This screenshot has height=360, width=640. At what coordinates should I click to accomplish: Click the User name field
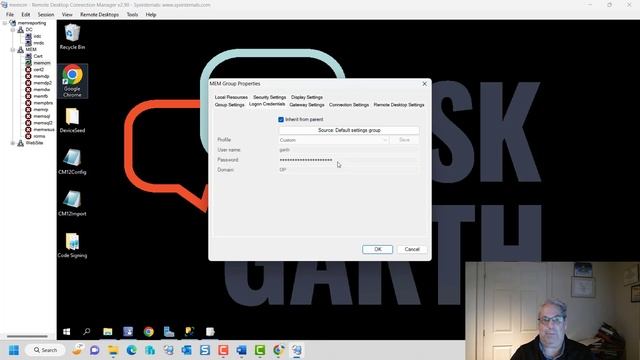point(348,150)
